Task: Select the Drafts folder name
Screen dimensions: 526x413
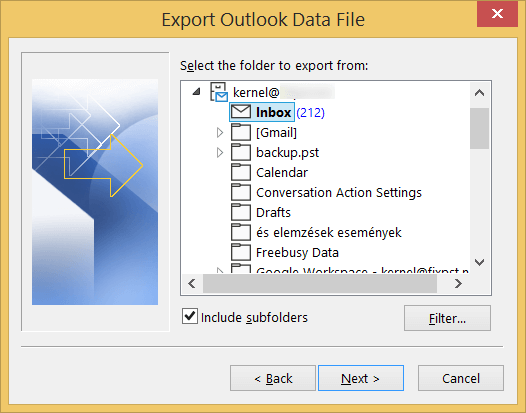Action: pos(273,212)
